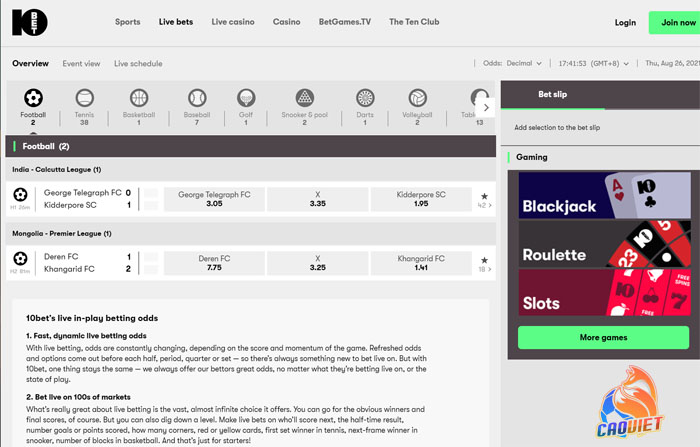Screen dimensions: 700x447
Task: Select the Basketball sport icon
Action: 139,98
